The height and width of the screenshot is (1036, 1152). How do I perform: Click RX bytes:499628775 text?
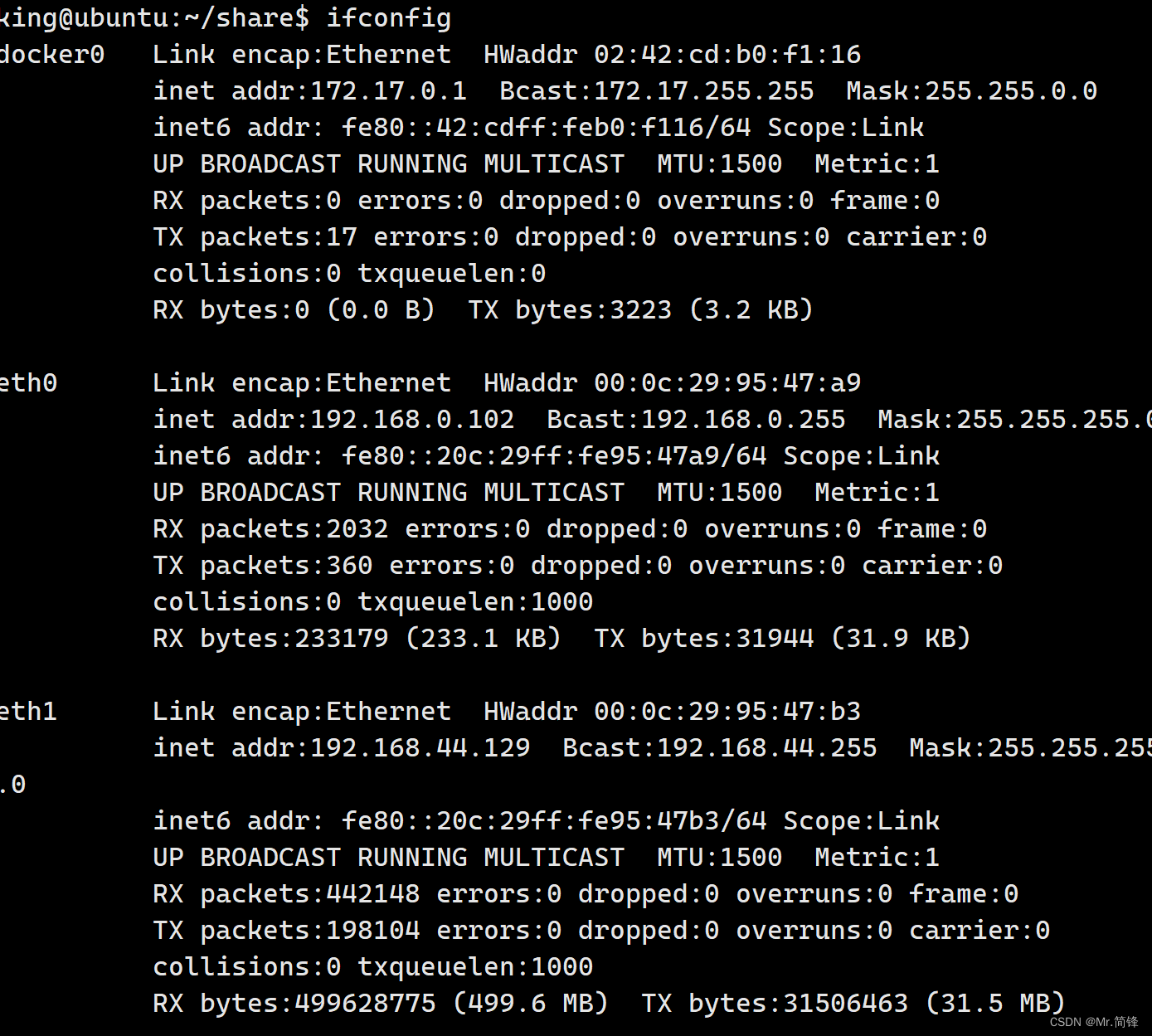click(294, 1004)
